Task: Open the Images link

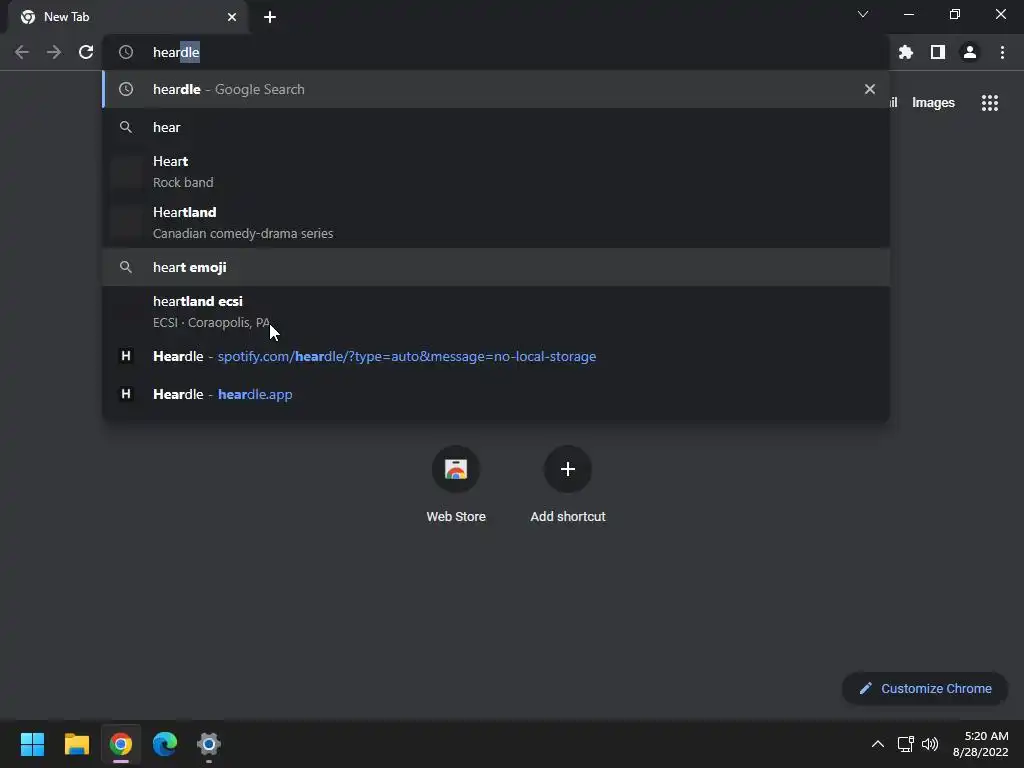Action: click(x=933, y=103)
